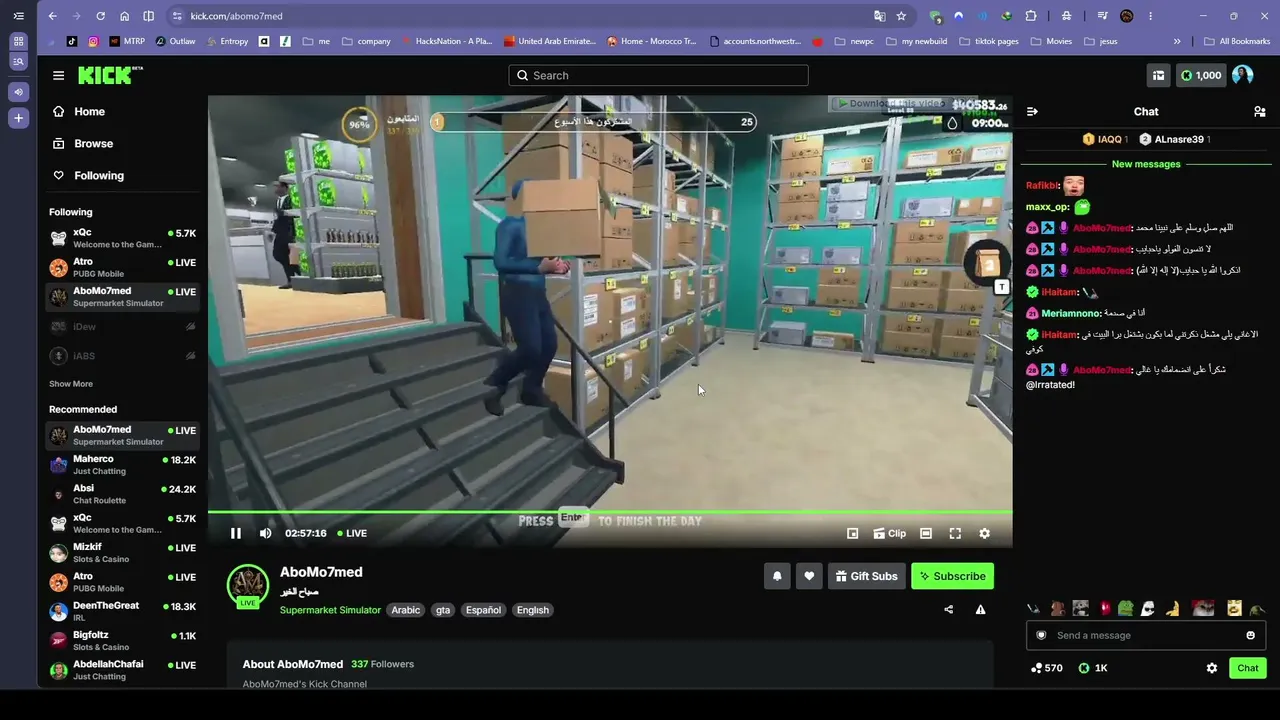1280x720 pixels.
Task: Subscribe to AboMo7med
Action: pyautogui.click(x=953, y=576)
